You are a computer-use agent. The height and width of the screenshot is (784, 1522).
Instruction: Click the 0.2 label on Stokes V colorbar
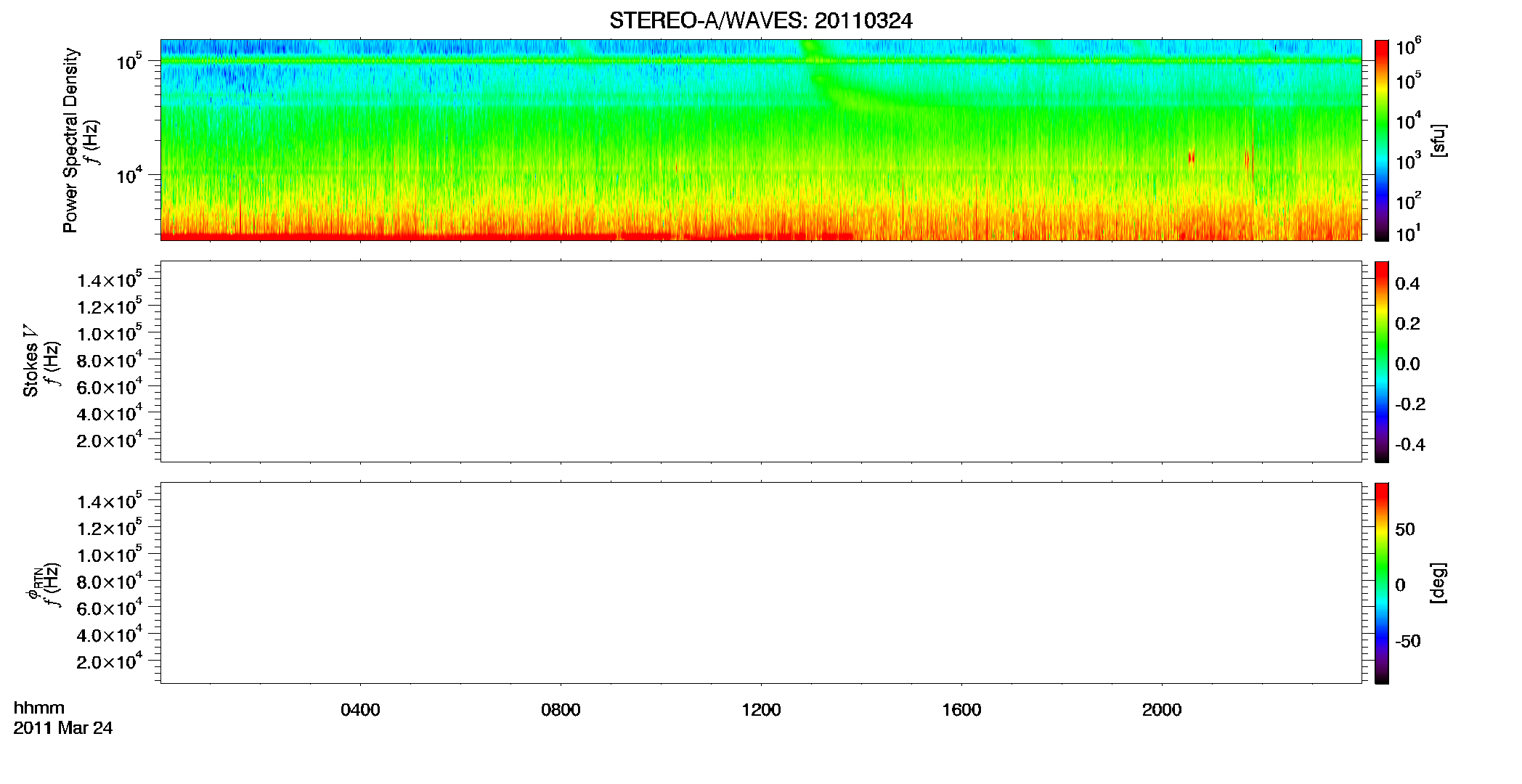tap(1407, 324)
